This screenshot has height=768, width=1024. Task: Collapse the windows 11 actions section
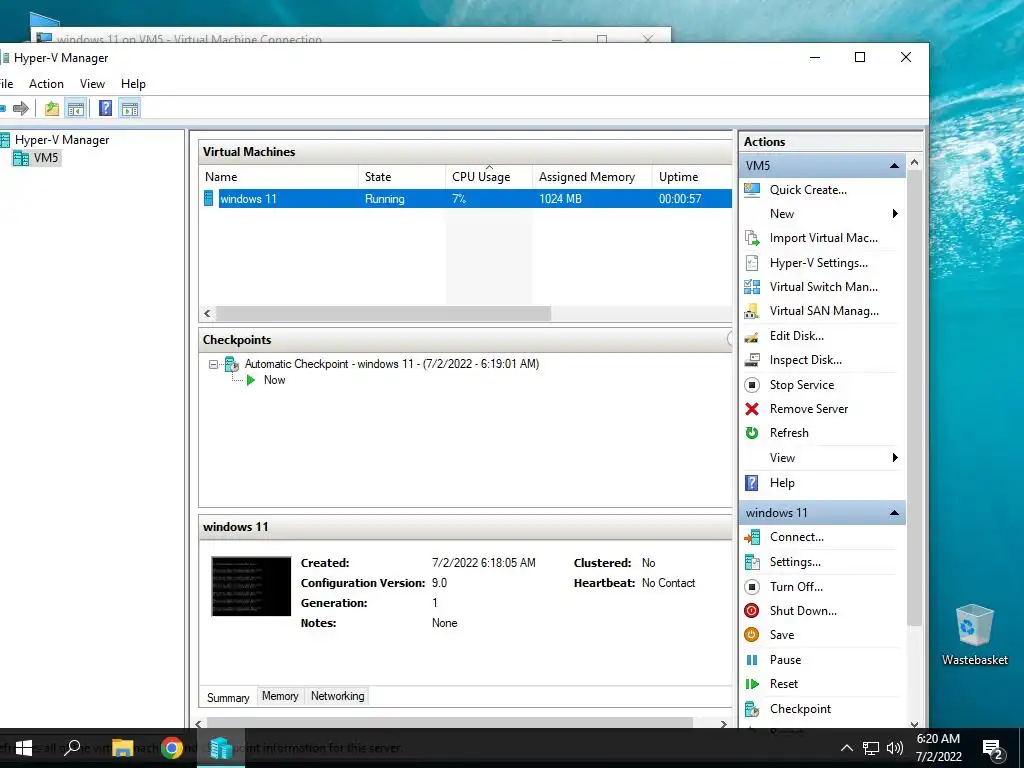(x=894, y=513)
